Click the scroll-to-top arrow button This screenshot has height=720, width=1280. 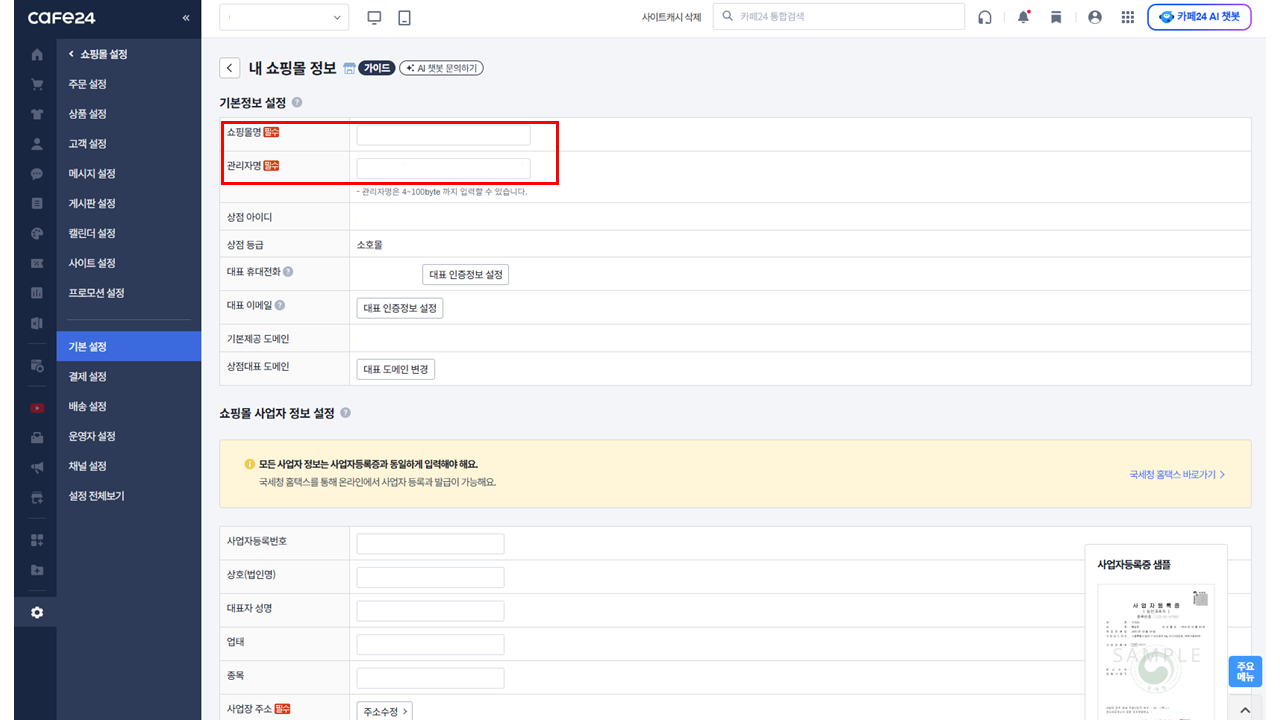point(1245,708)
